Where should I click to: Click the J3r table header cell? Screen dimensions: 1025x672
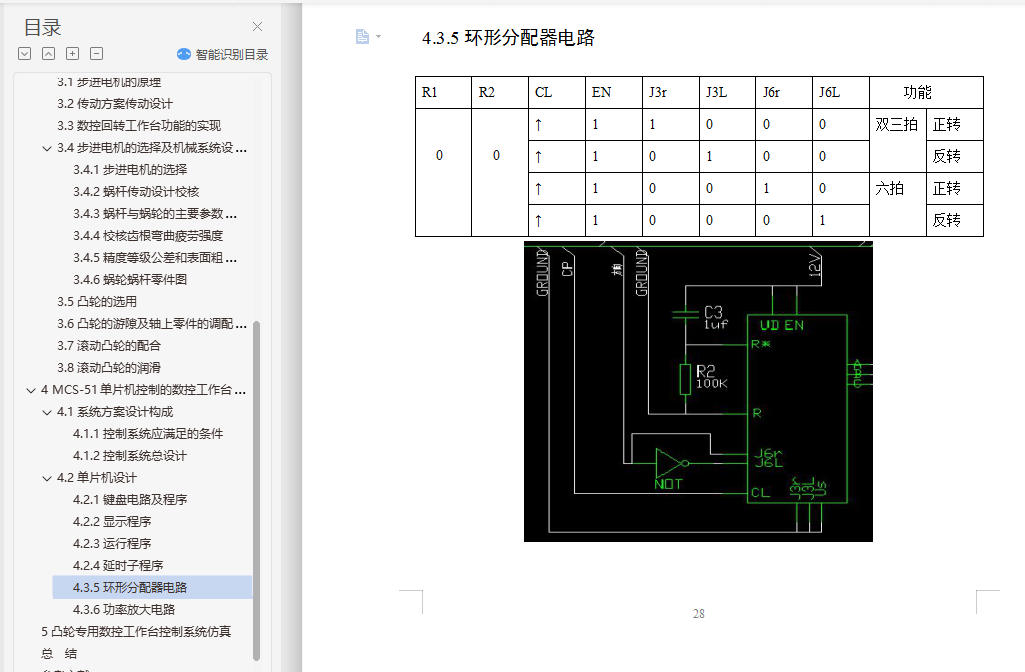coord(671,92)
